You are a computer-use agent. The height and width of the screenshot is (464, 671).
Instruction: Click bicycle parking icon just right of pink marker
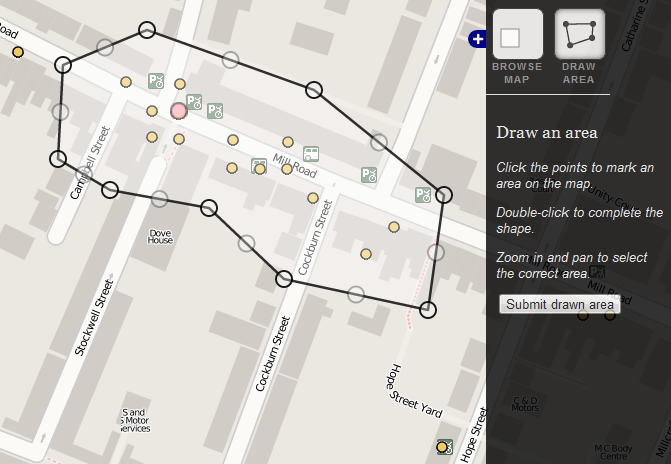(x=194, y=102)
